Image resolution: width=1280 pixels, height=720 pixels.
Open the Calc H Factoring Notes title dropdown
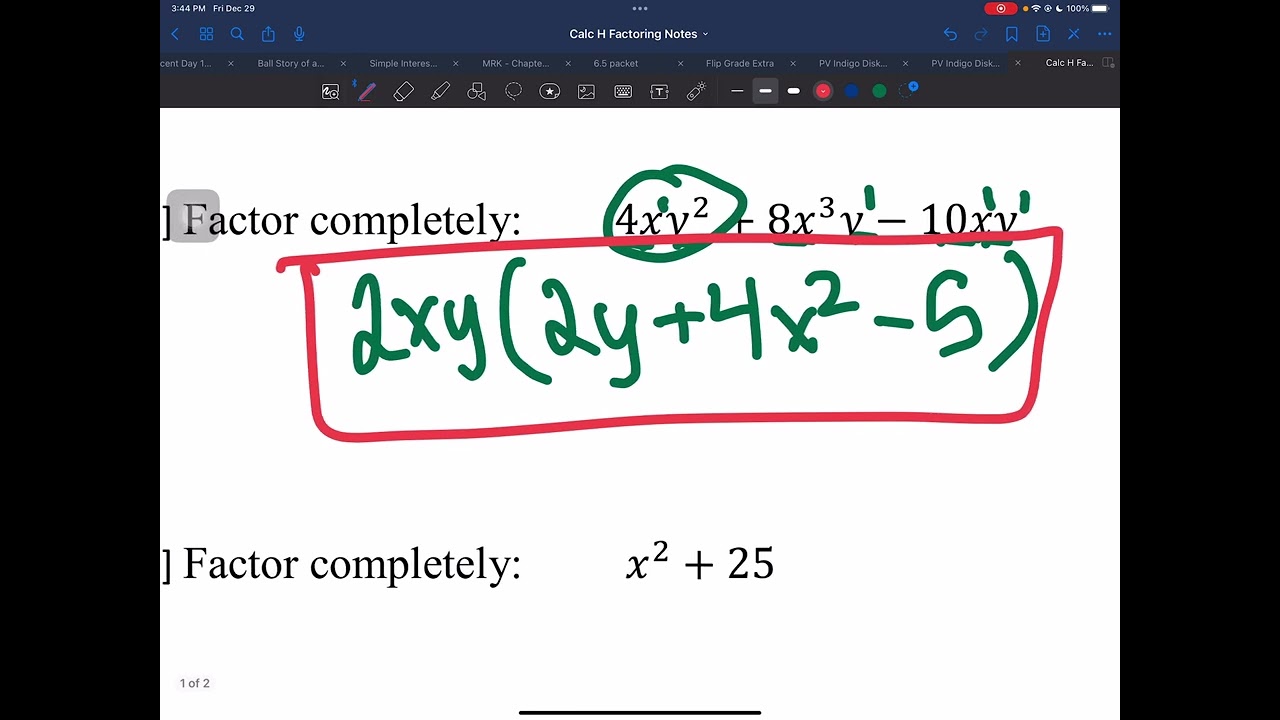(639, 34)
